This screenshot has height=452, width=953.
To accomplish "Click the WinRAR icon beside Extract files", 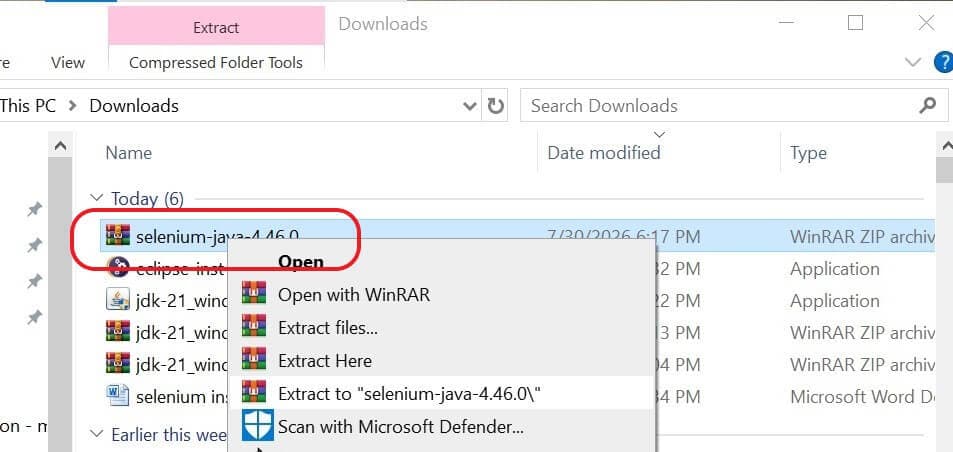I will [x=253, y=326].
